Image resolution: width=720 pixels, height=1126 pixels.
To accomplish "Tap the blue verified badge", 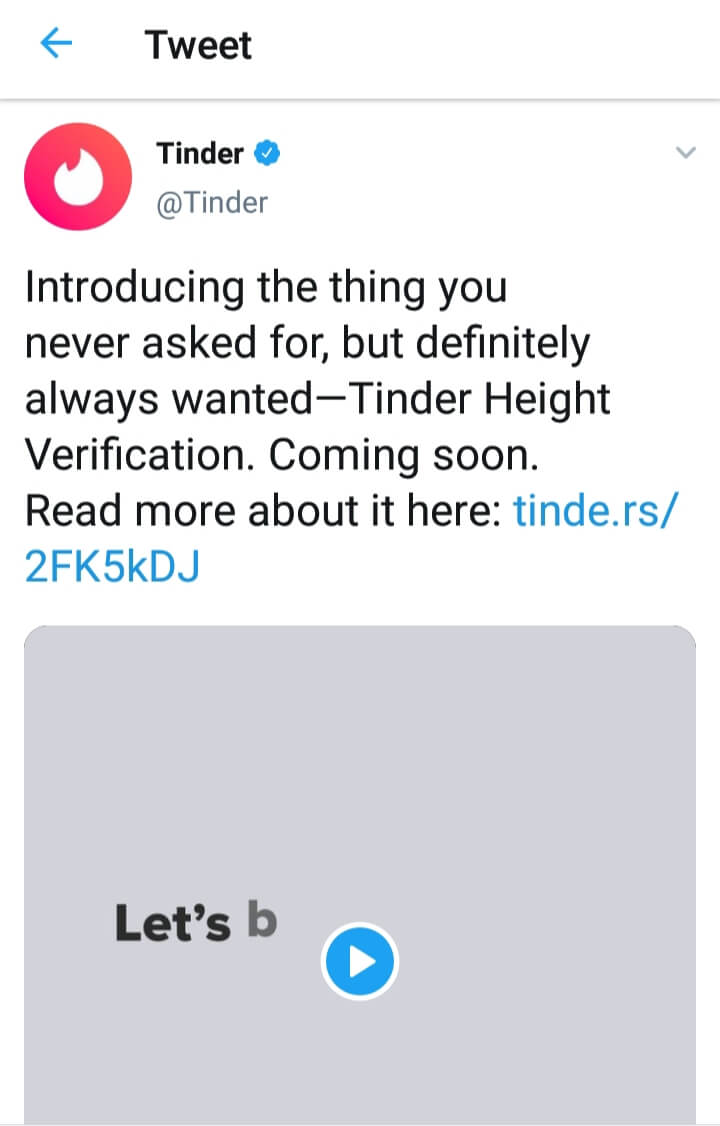I will click(268, 154).
